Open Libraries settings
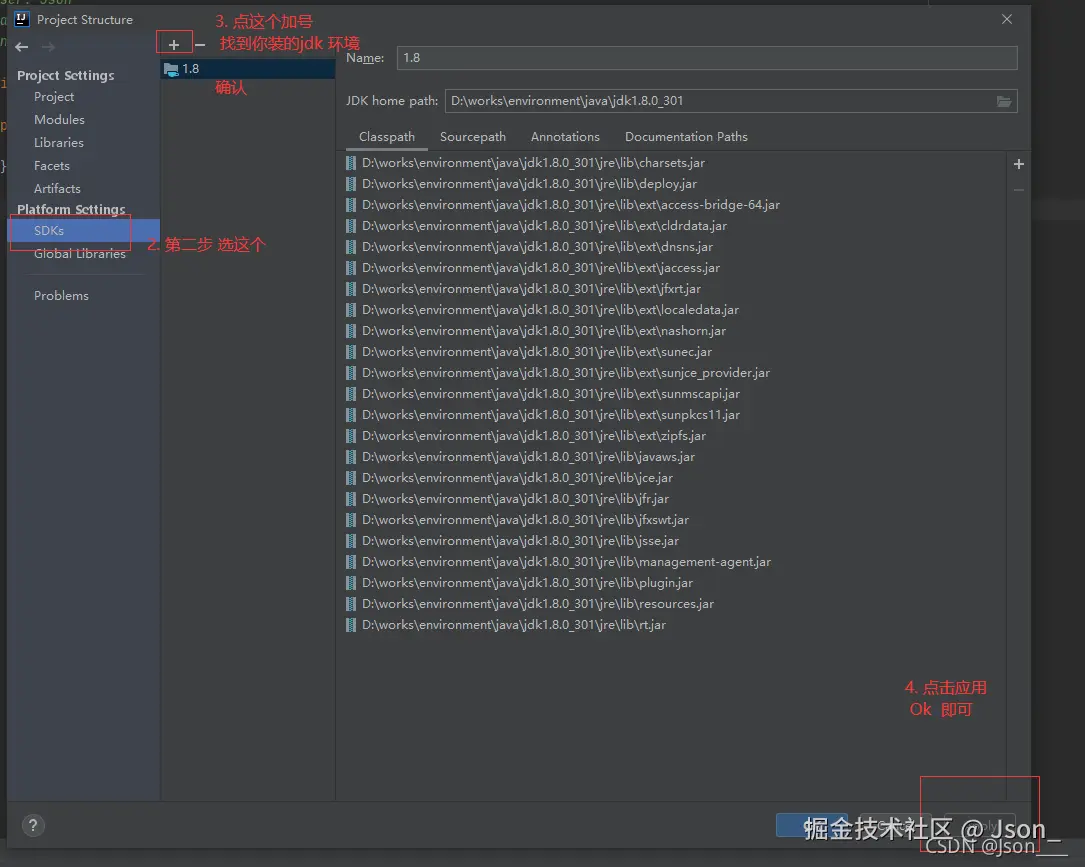The image size is (1085, 867). (x=59, y=143)
